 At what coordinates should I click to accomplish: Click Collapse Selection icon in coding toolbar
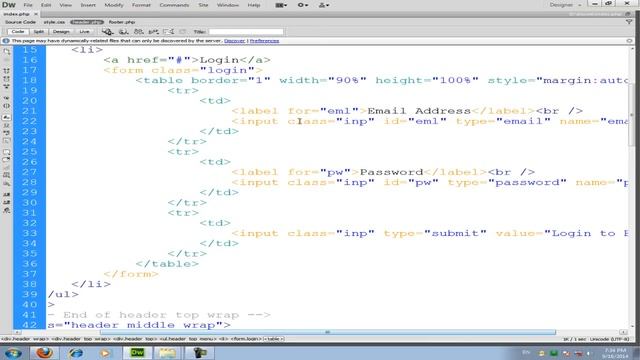[7, 79]
